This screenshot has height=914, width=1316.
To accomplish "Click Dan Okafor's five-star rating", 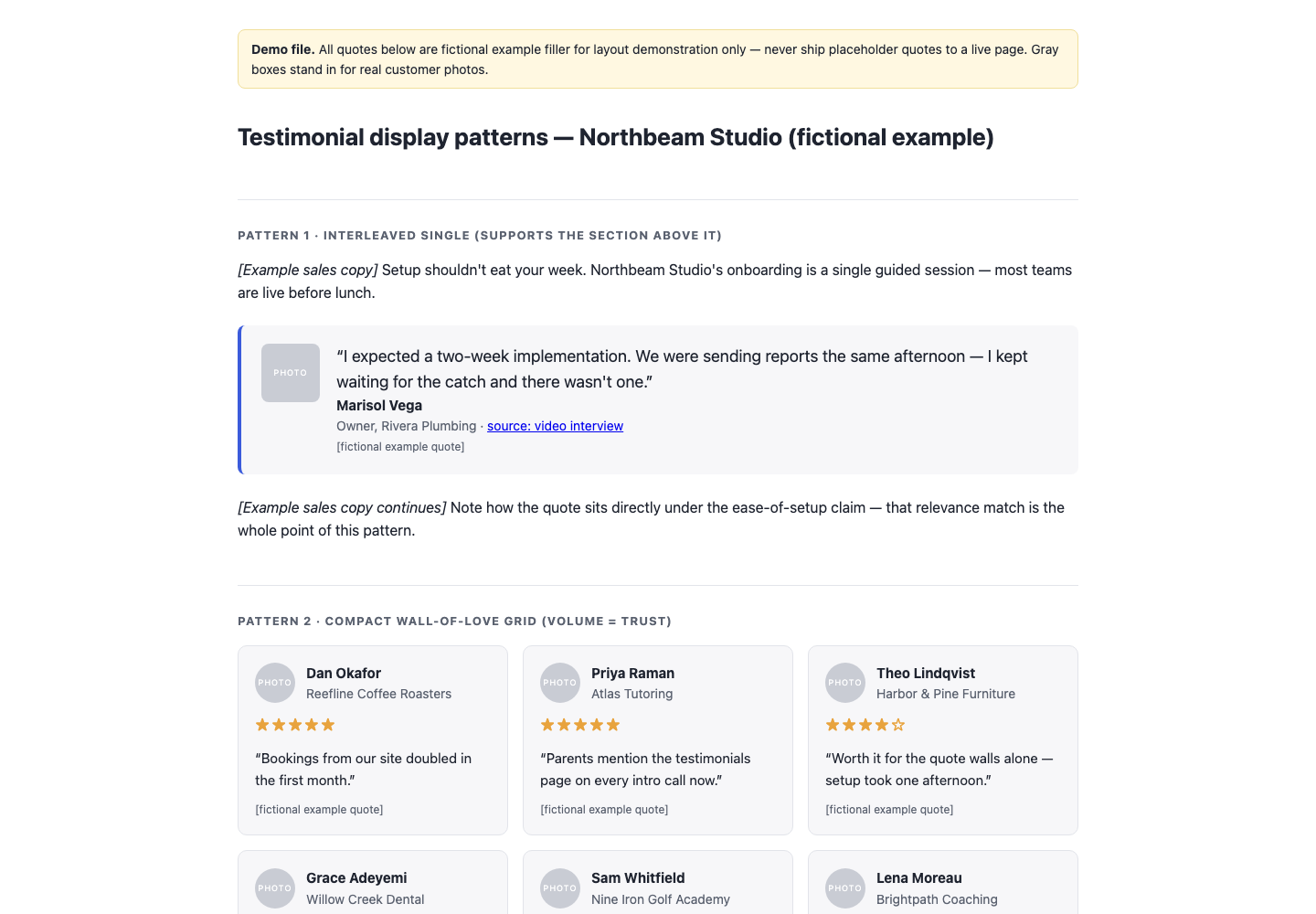I will 295,725.
